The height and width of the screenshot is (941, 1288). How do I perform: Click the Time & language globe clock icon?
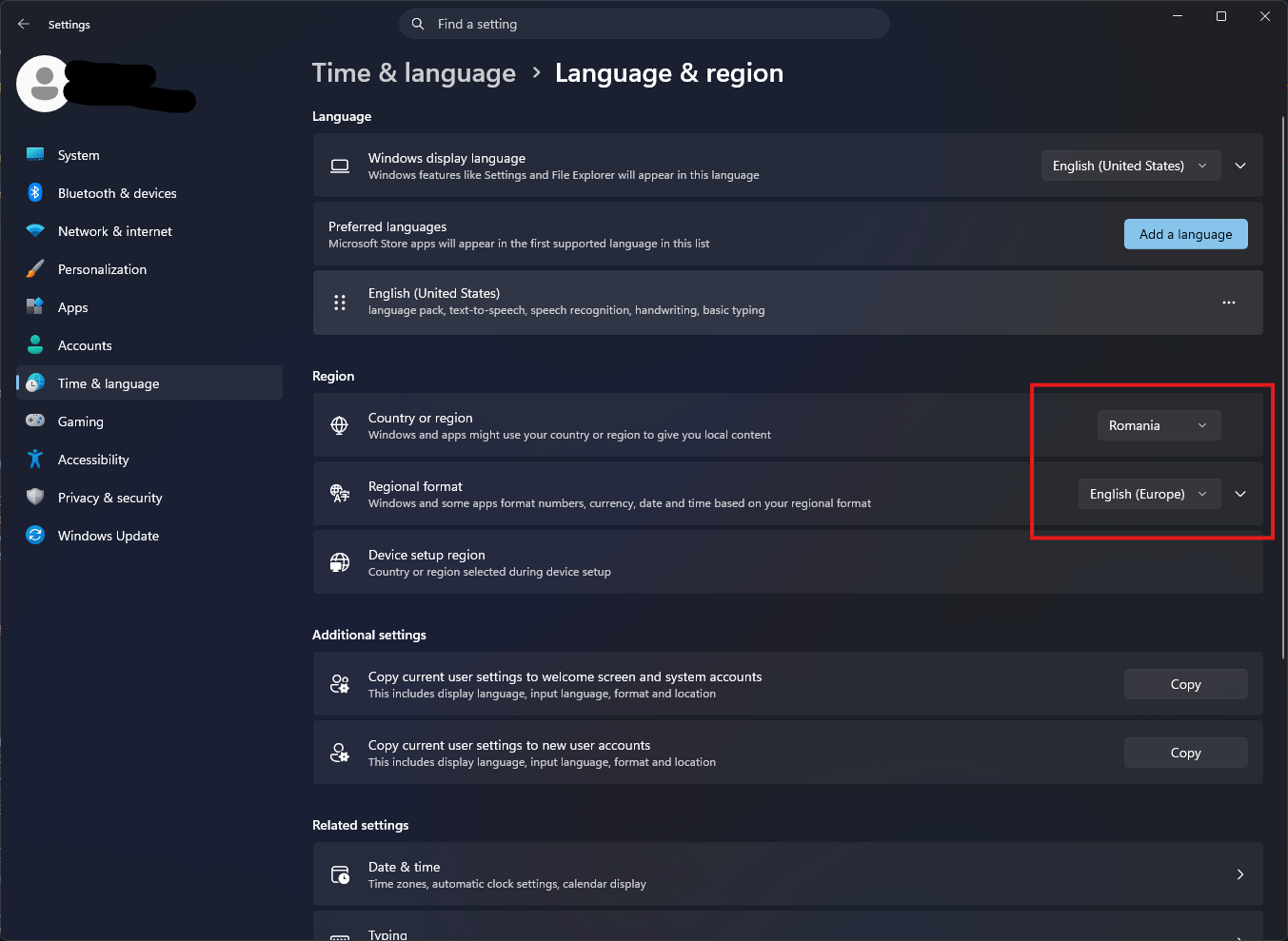point(35,382)
